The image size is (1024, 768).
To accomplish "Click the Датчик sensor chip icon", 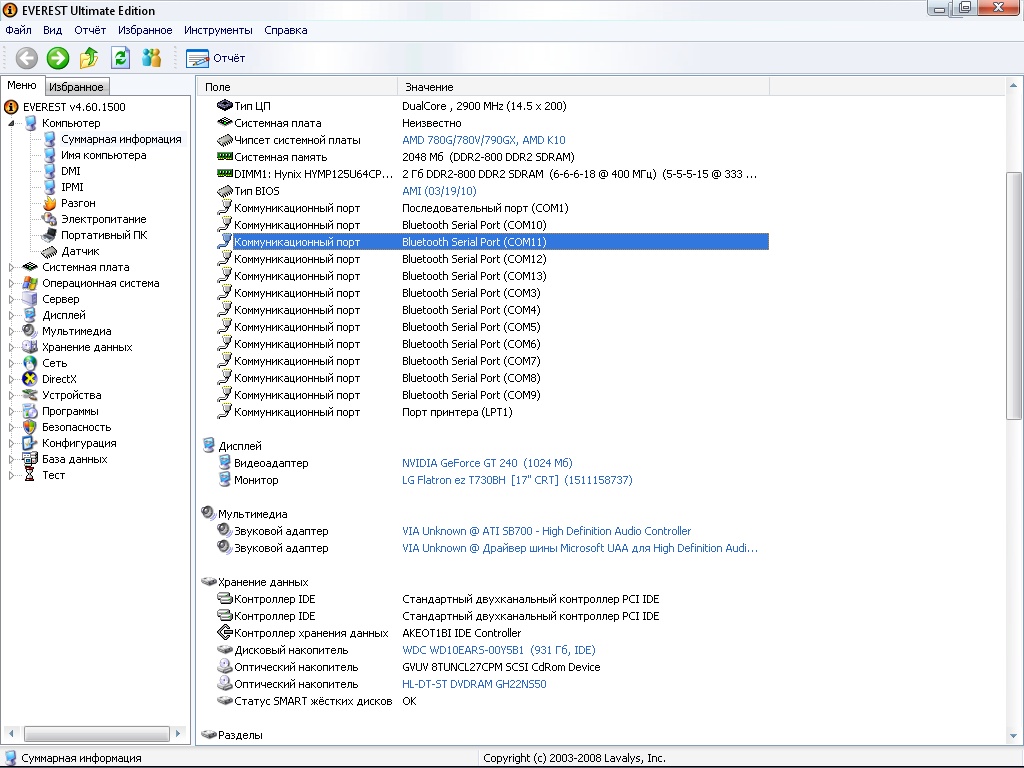I will (x=50, y=251).
